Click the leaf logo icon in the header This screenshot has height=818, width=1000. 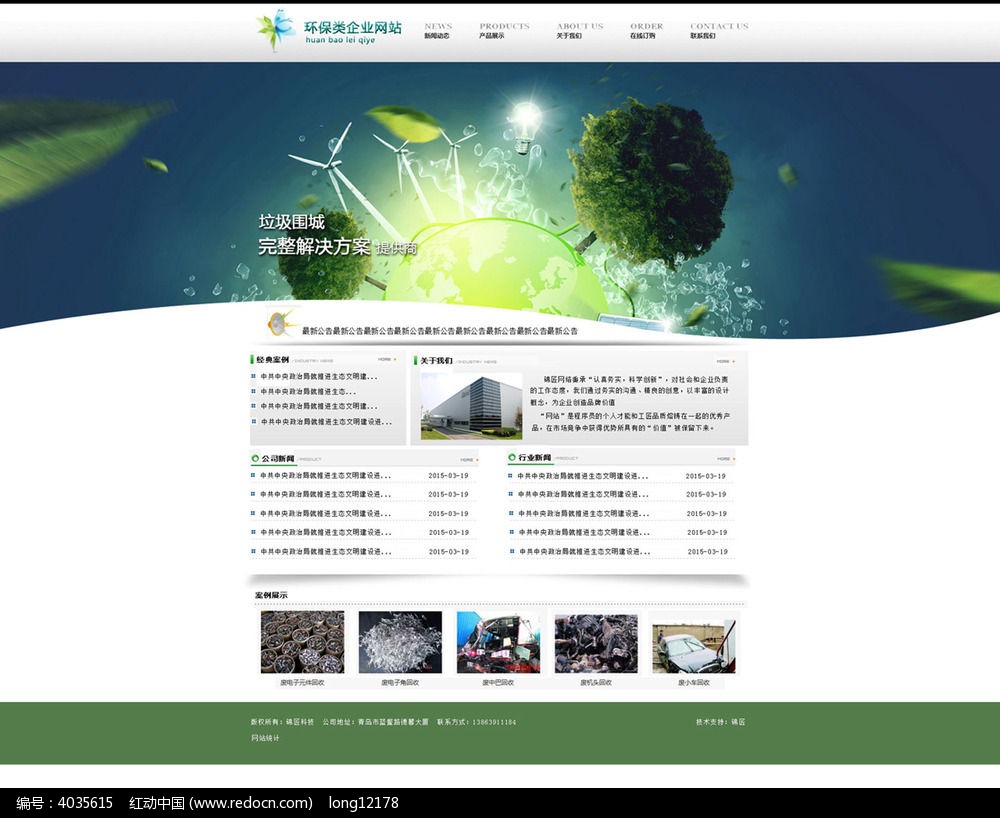point(275,30)
